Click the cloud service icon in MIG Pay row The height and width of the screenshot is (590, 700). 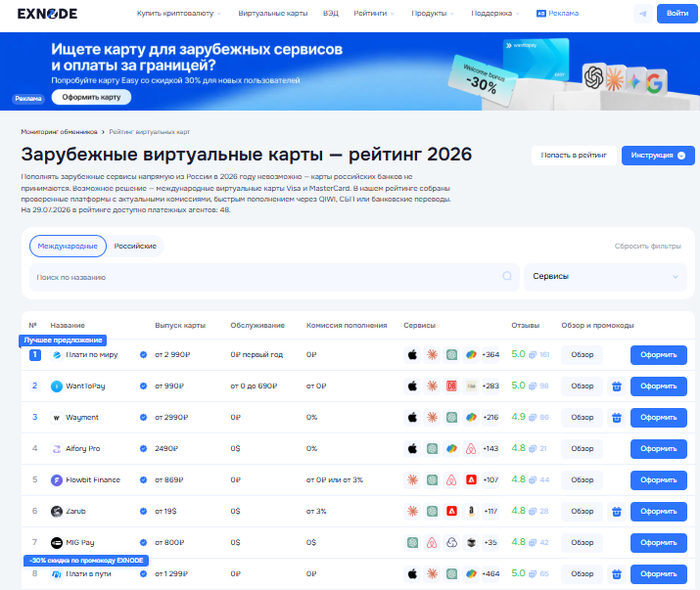pos(452,543)
